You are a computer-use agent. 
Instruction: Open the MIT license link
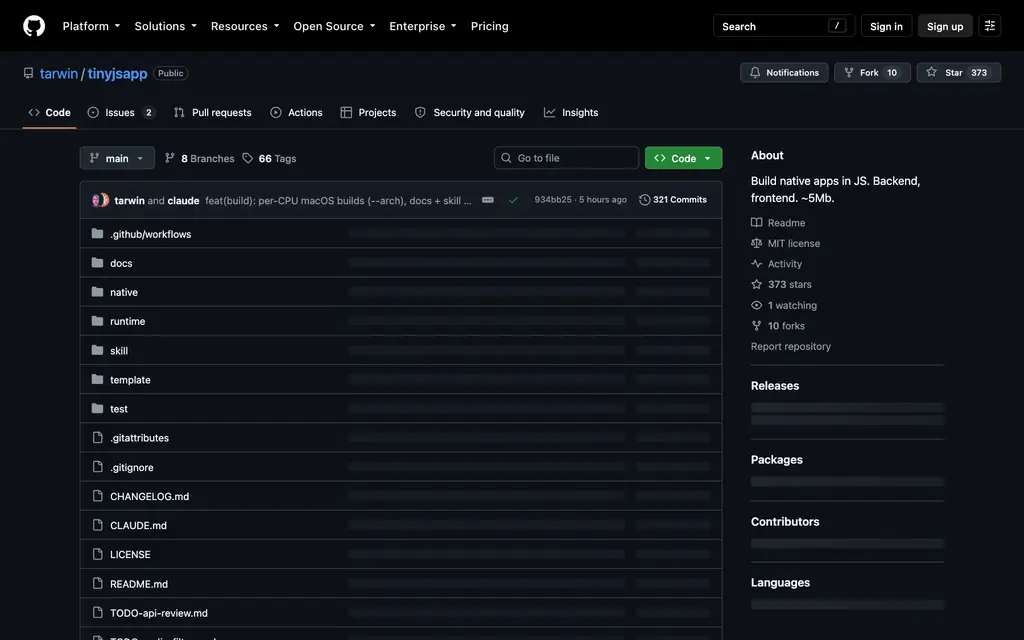click(785, 243)
